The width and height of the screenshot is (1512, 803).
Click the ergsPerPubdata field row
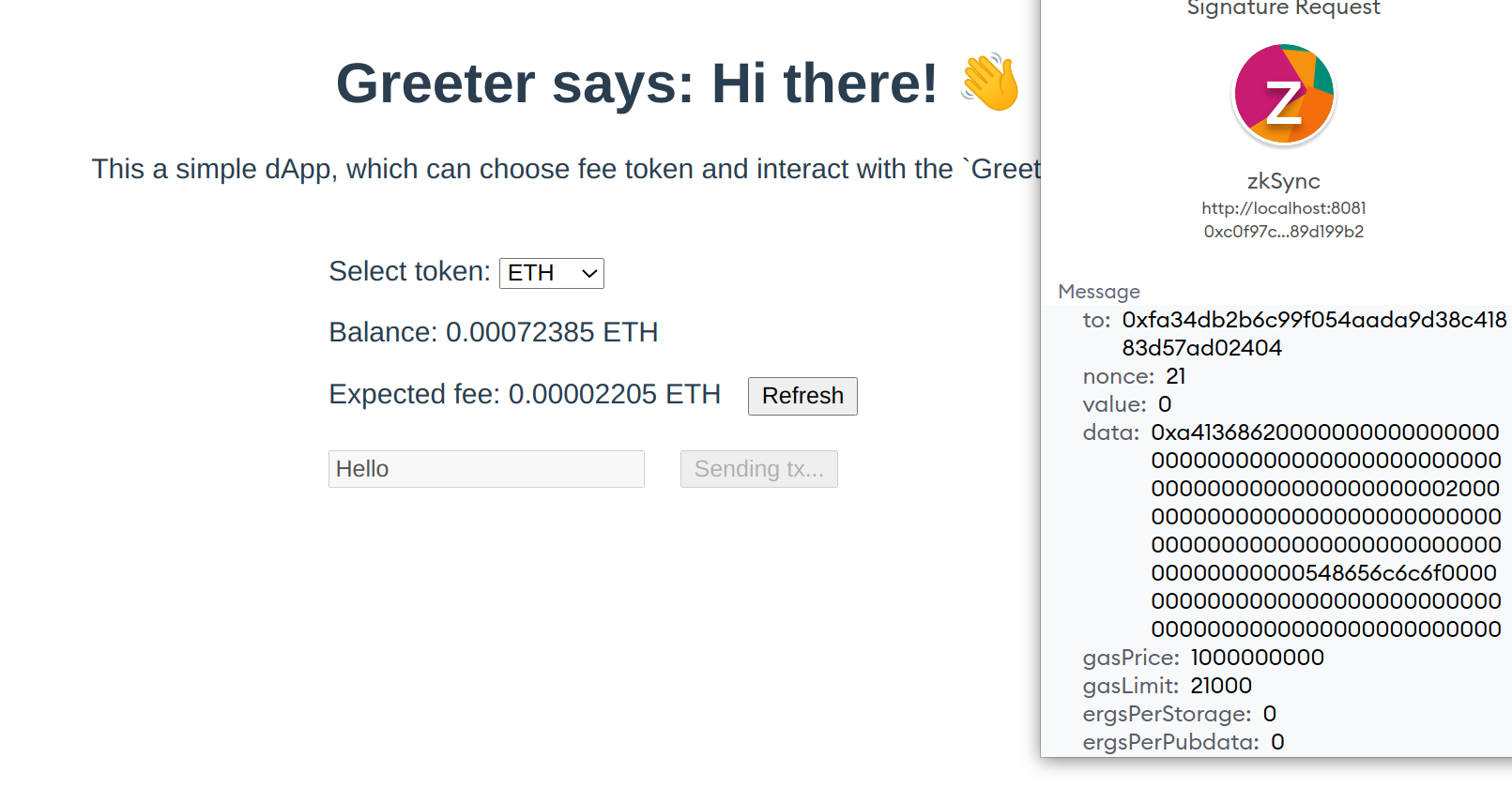click(1183, 742)
